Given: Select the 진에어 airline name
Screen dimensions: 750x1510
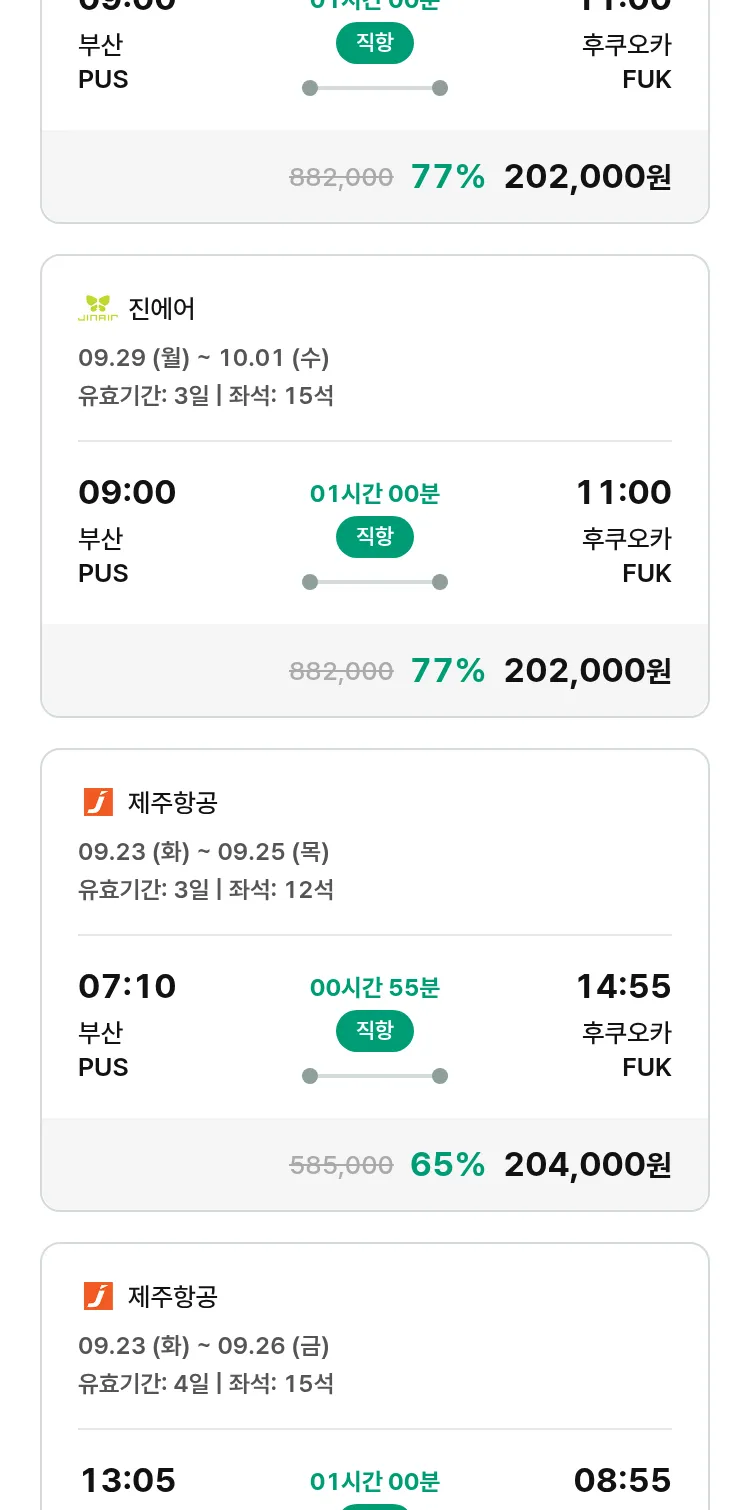Looking at the screenshot, I should [x=162, y=308].
